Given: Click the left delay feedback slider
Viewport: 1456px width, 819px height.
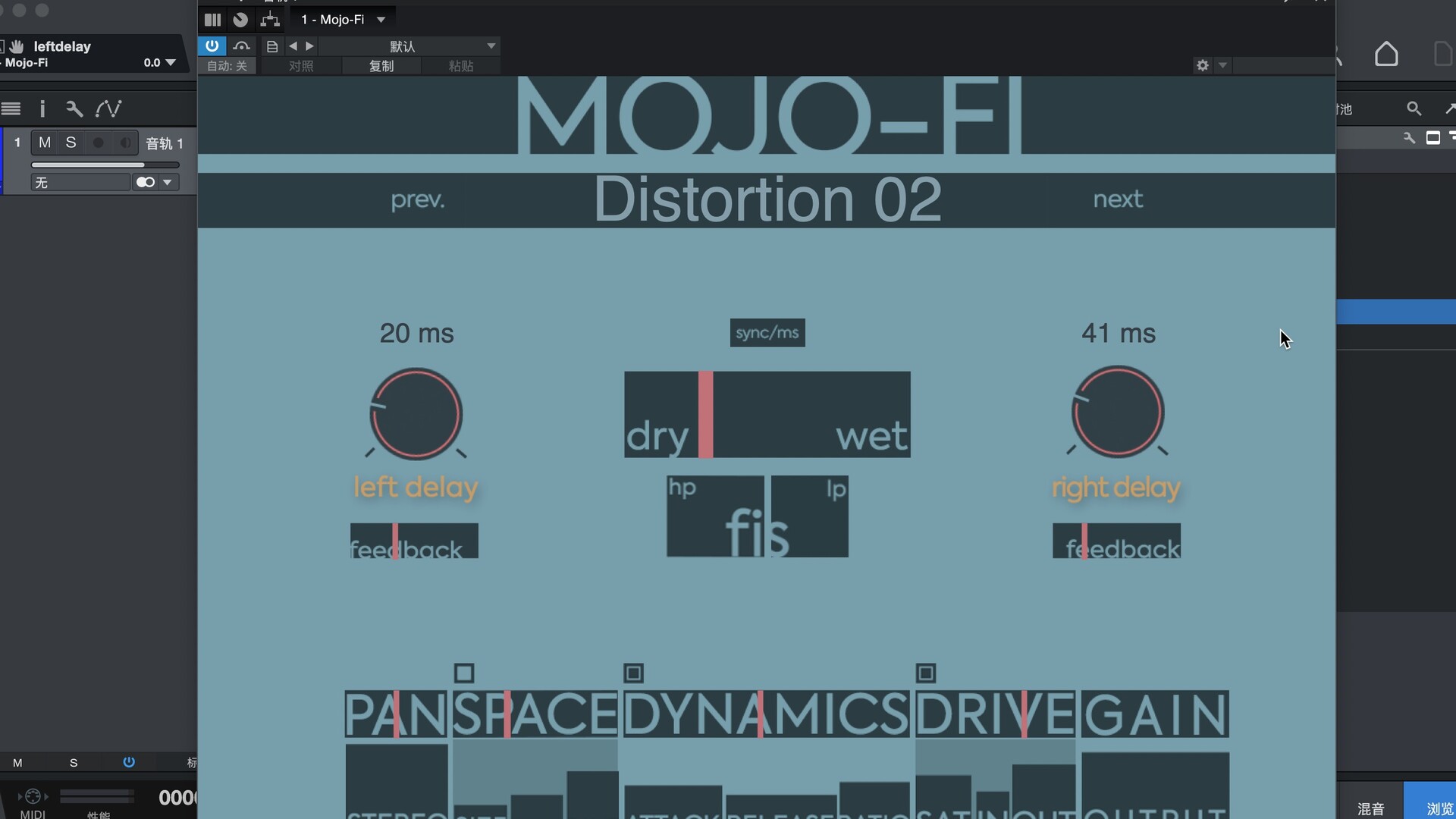Looking at the screenshot, I should (x=414, y=541).
